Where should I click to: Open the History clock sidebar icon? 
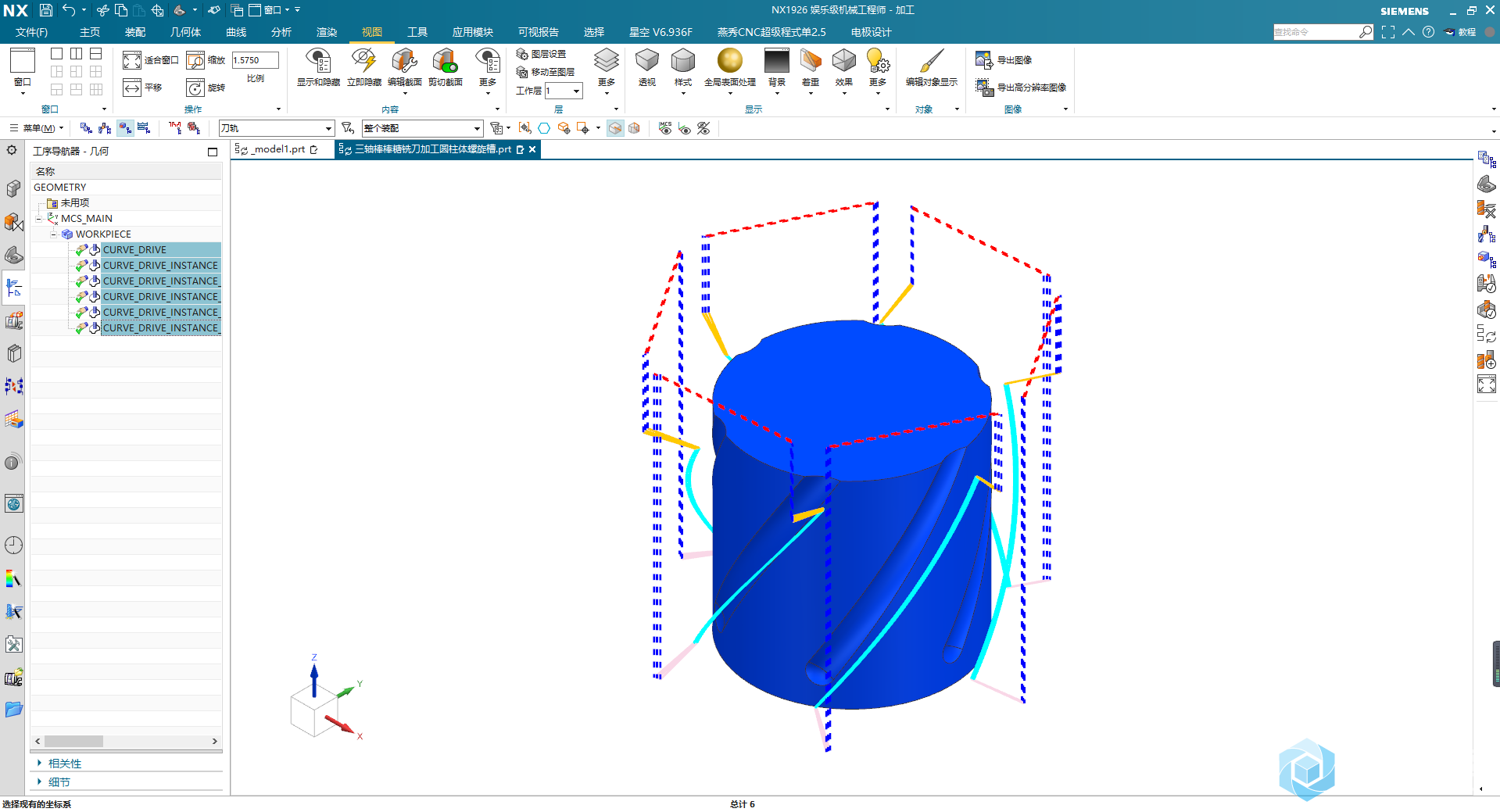[13, 546]
